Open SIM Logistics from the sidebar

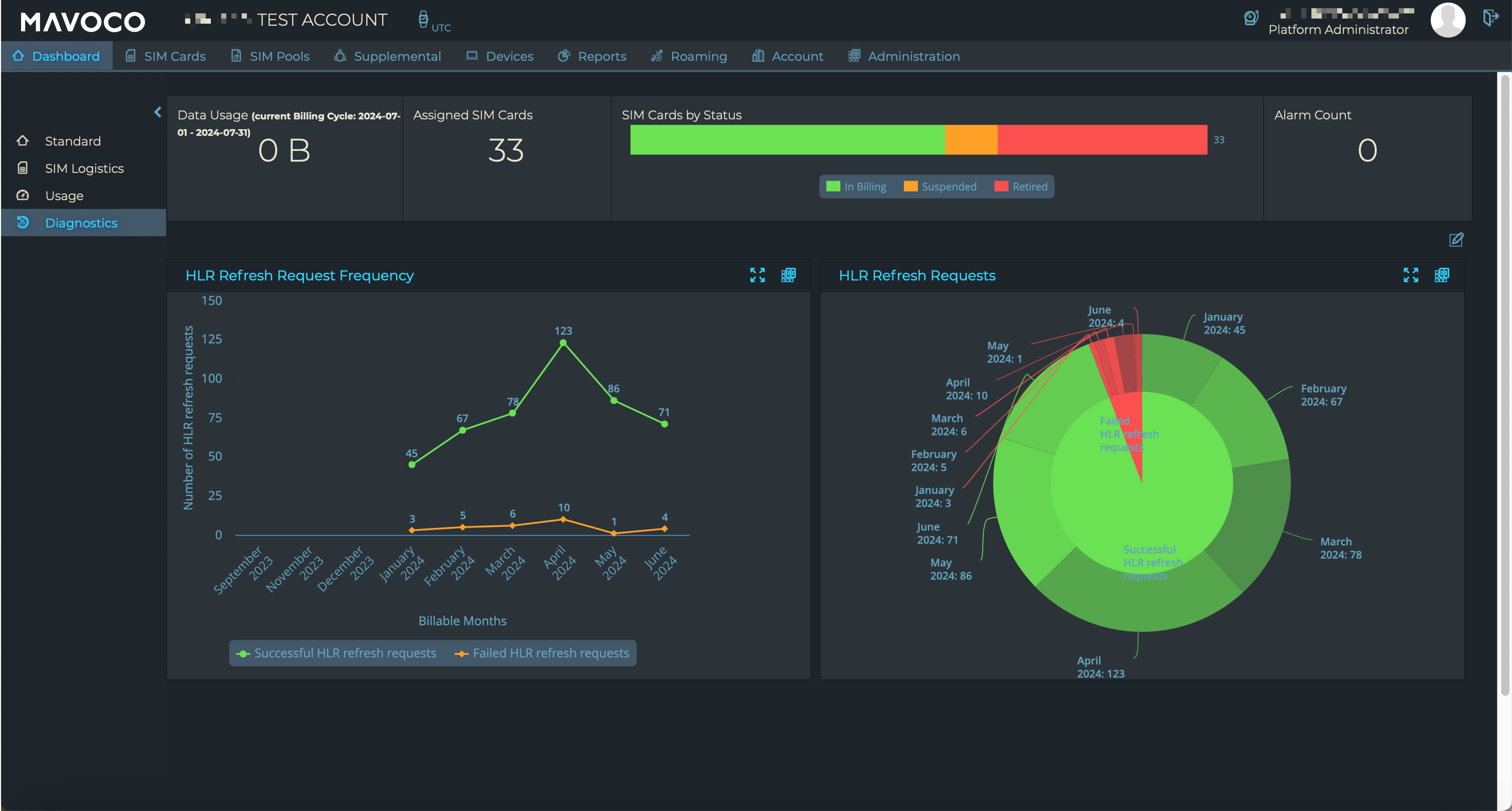pyautogui.click(x=84, y=168)
